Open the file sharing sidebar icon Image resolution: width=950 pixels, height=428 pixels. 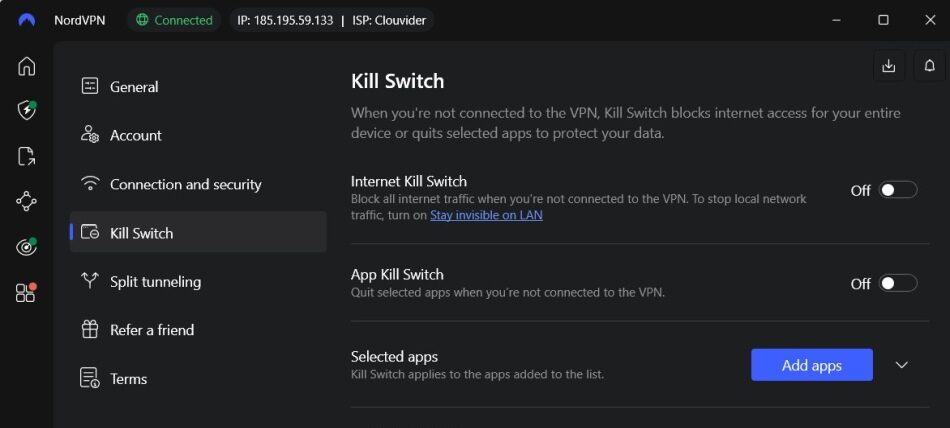tap(27, 156)
